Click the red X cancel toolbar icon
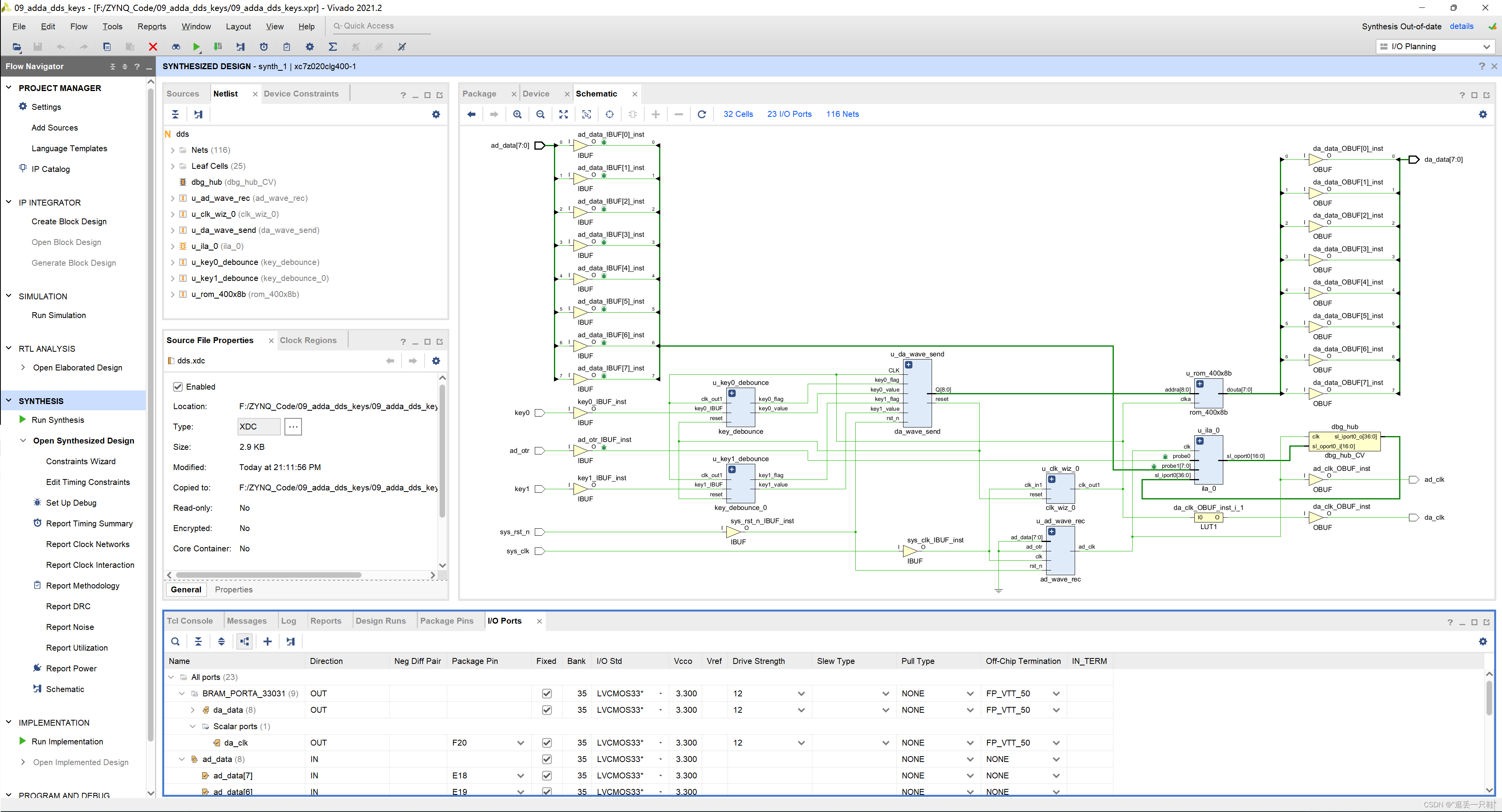This screenshot has height=812, width=1502. pos(153,47)
